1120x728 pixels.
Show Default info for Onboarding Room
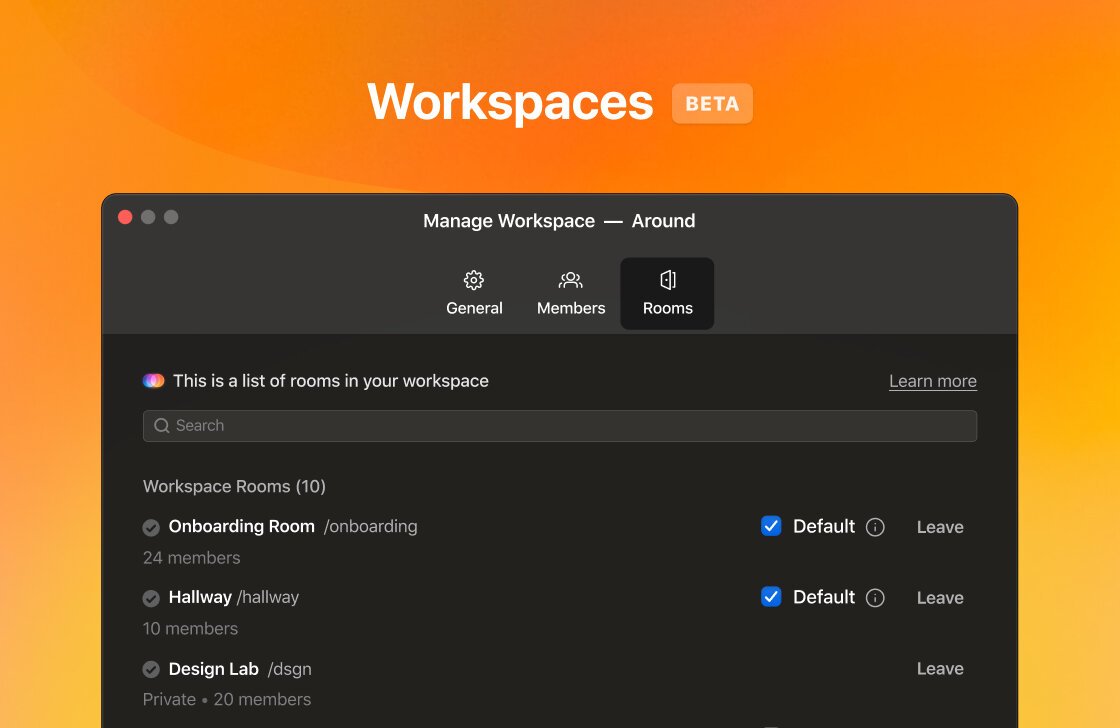pos(875,527)
